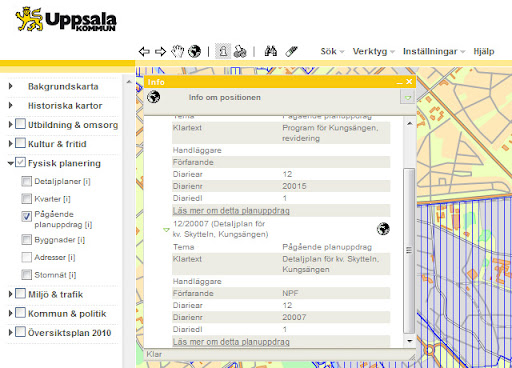Enable Stomnät layer checkbox
The width and height of the screenshot is (512, 368).
coord(26,275)
